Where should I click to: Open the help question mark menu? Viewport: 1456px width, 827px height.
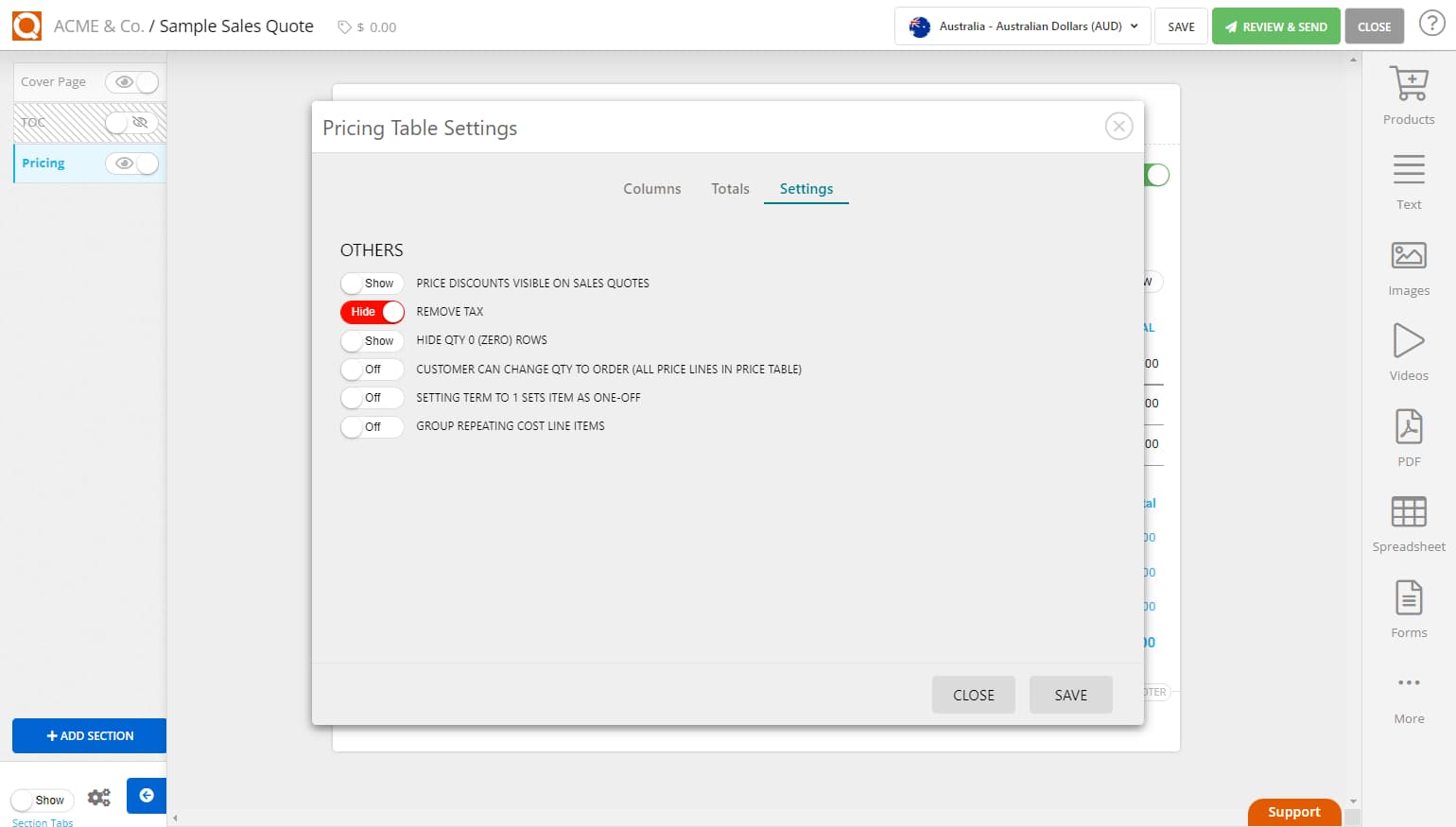[1431, 24]
